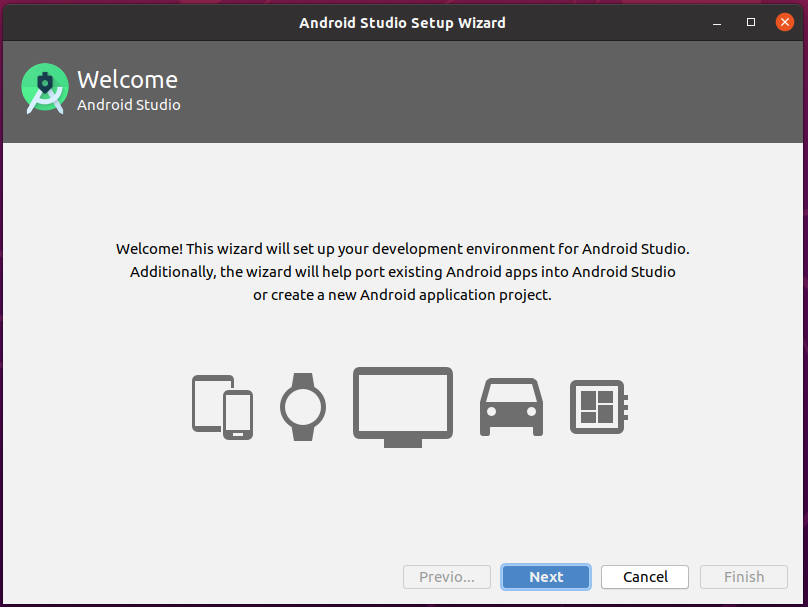Click the Android TV screen icon
The width and height of the screenshot is (808, 607).
click(x=403, y=407)
